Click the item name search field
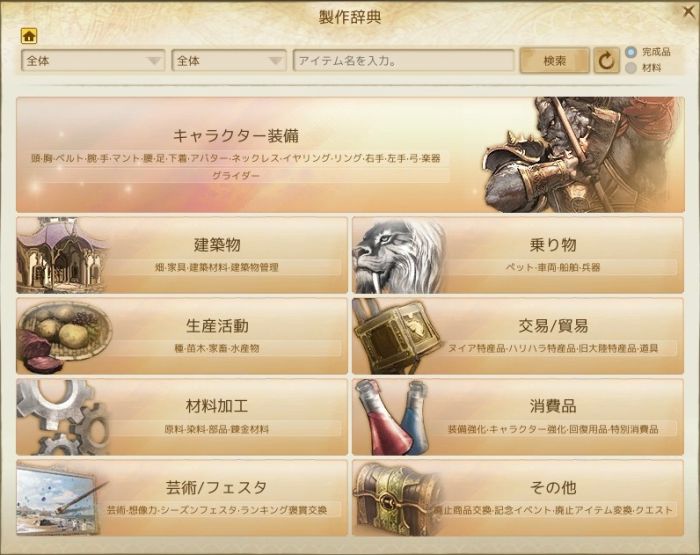Image resolution: width=700 pixels, height=555 pixels. (404, 60)
